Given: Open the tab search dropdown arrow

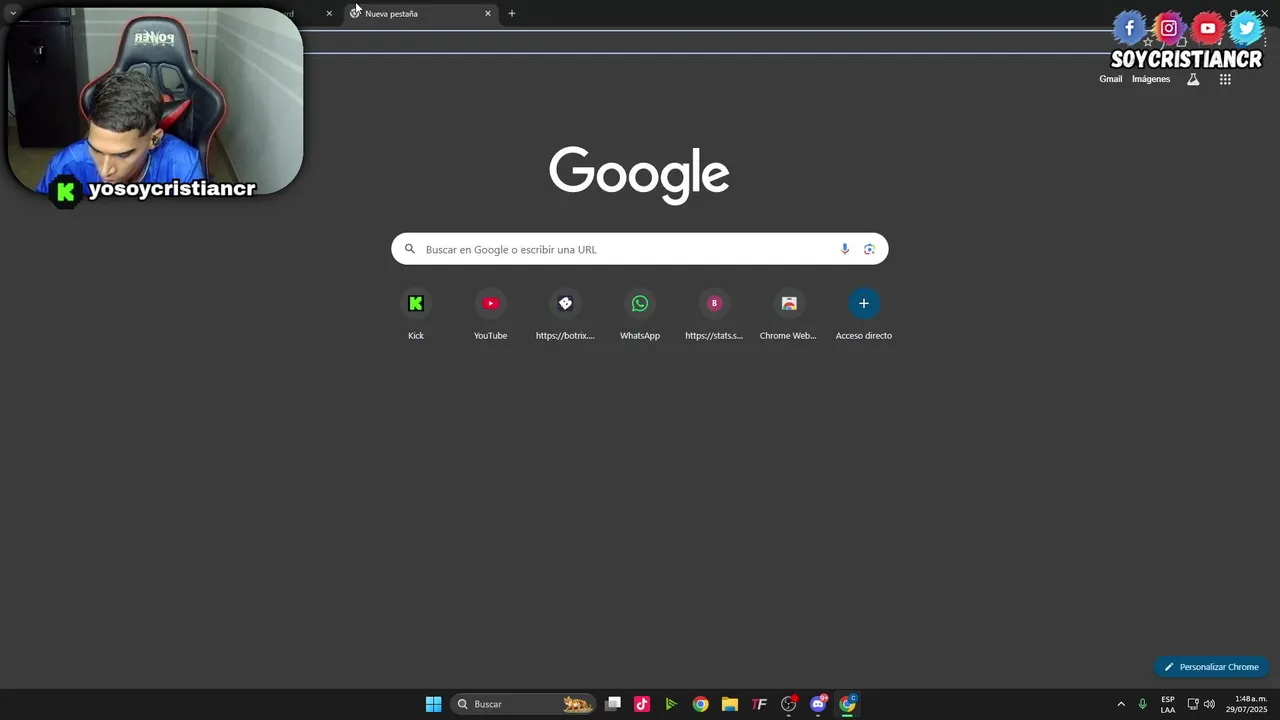Looking at the screenshot, I should click(x=13, y=13).
